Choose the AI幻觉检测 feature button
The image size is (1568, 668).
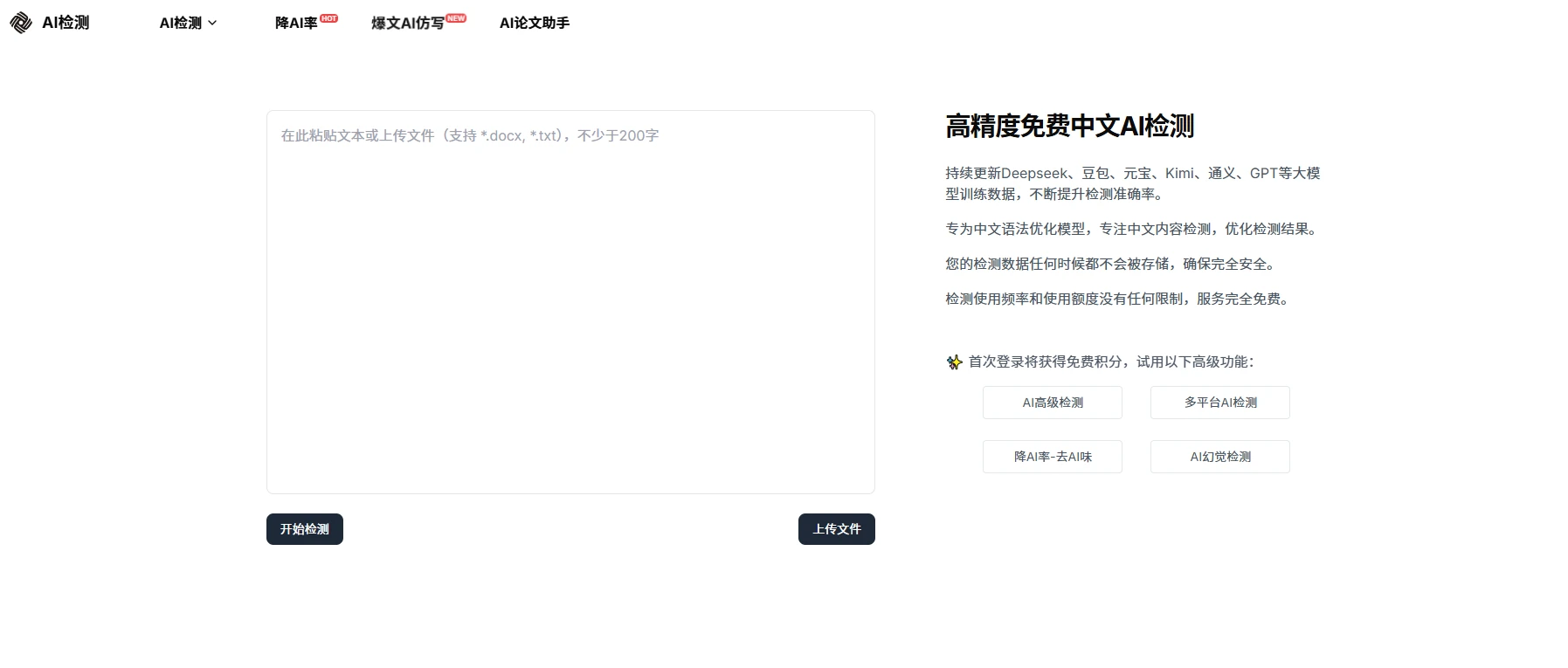point(1220,457)
